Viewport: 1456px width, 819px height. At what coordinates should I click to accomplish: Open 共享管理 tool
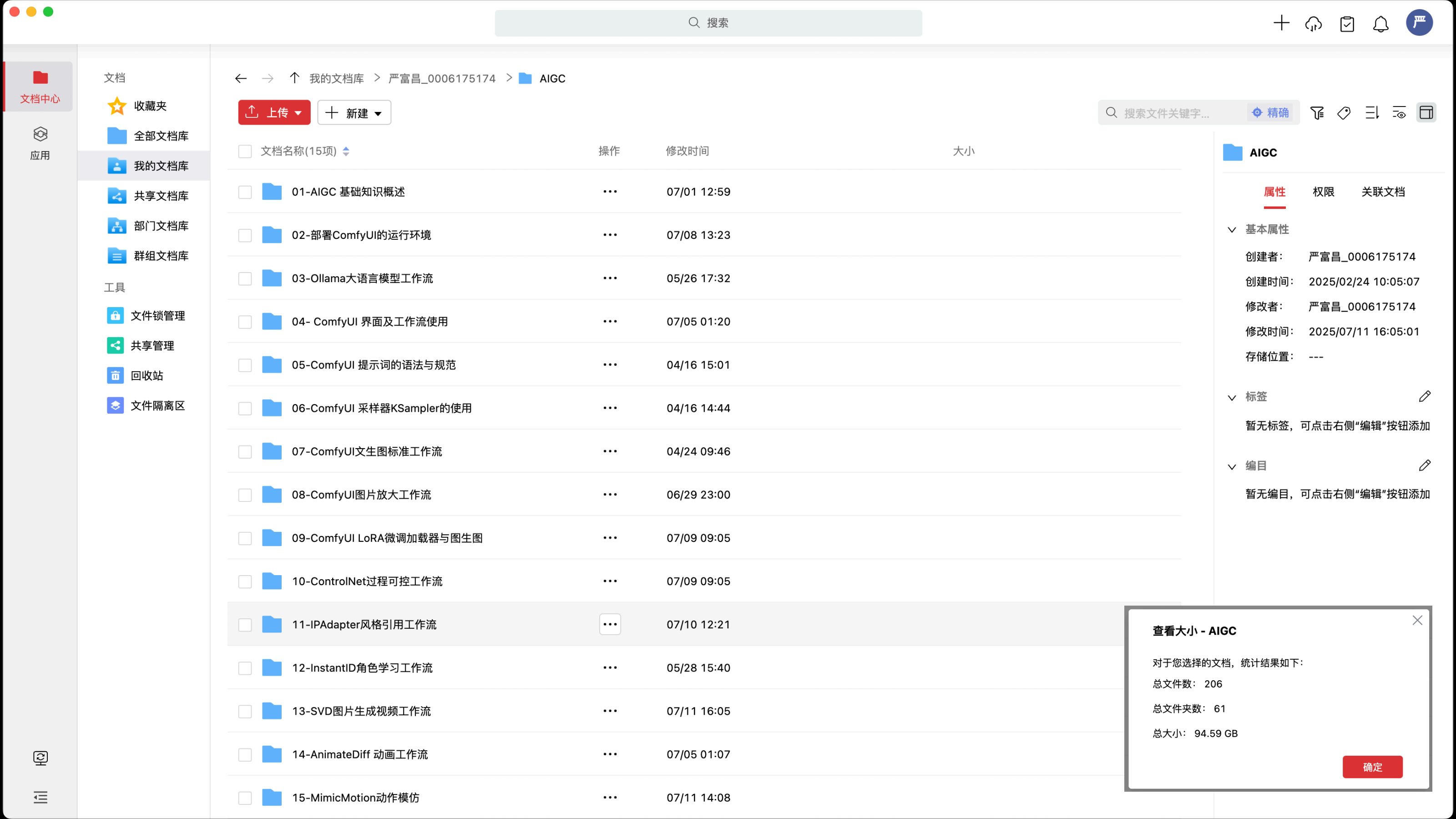(x=142, y=345)
